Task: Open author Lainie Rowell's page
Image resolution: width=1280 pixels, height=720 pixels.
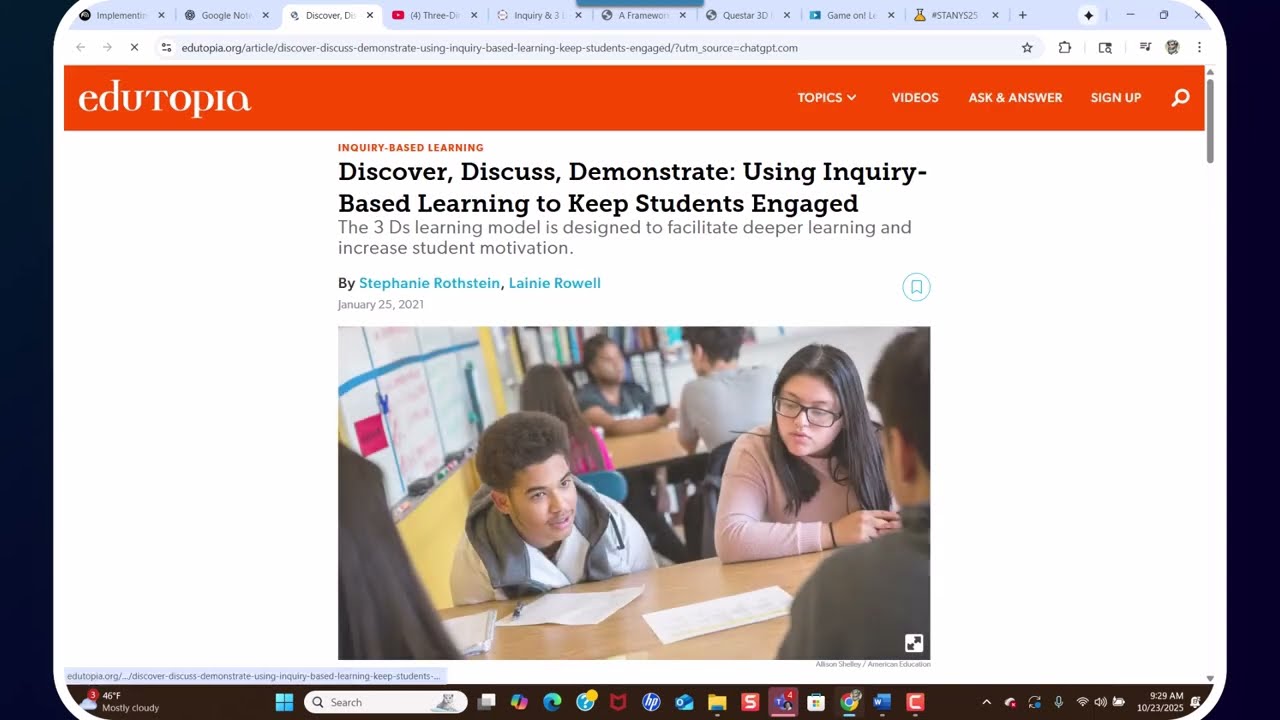Action: pyautogui.click(x=555, y=283)
